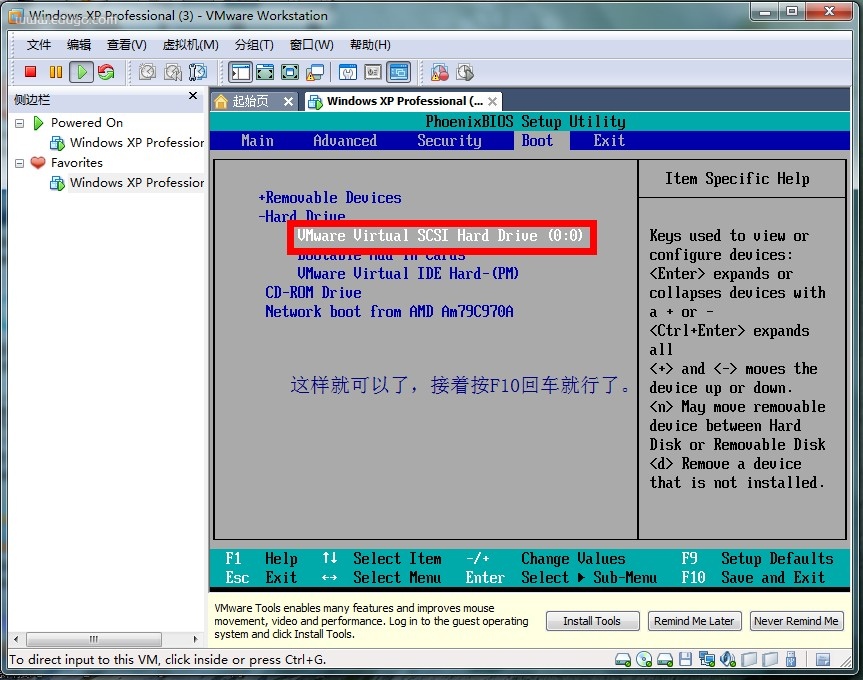863x680 pixels.
Task: Click the Install Tools button
Action: click(592, 621)
